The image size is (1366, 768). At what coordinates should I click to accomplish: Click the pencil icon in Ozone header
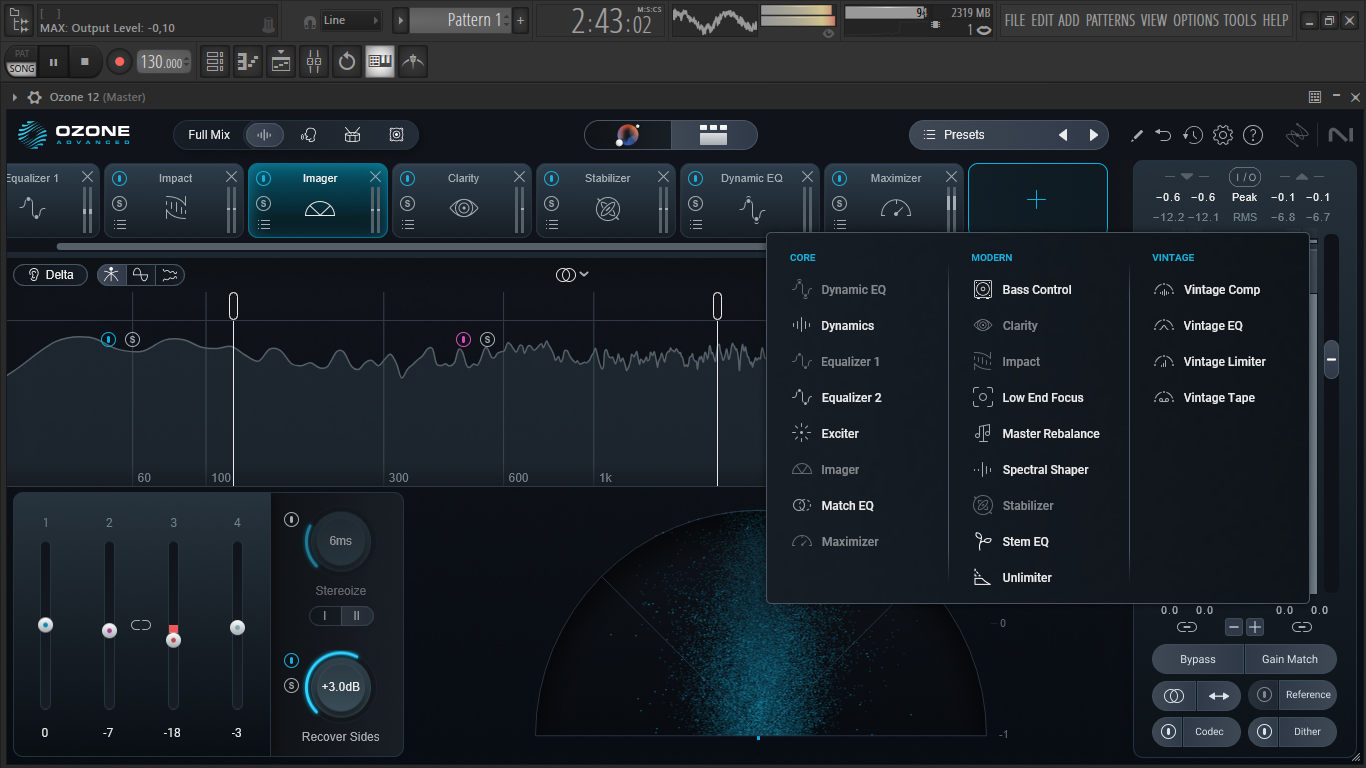(1137, 135)
